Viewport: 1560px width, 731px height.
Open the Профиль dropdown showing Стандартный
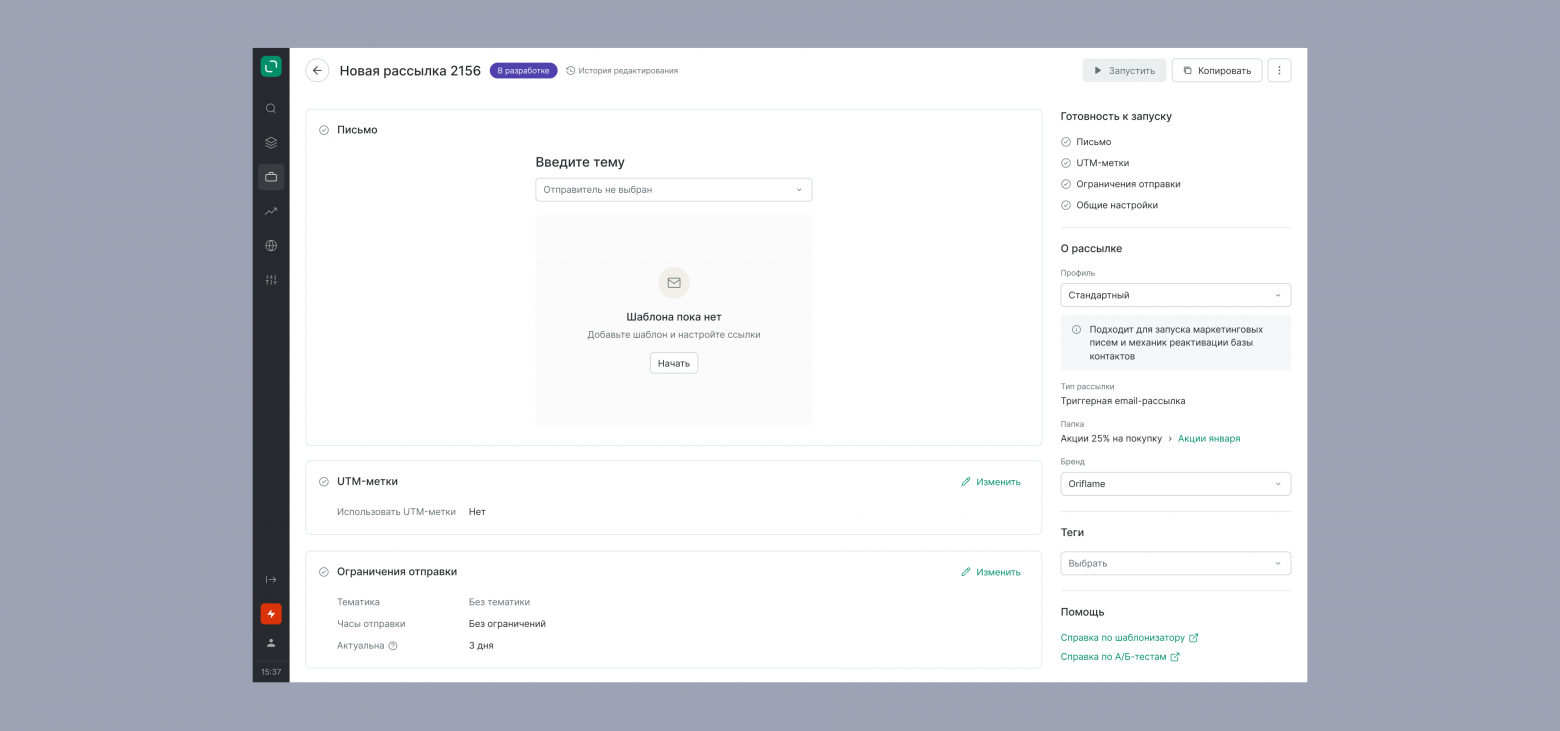click(1176, 295)
